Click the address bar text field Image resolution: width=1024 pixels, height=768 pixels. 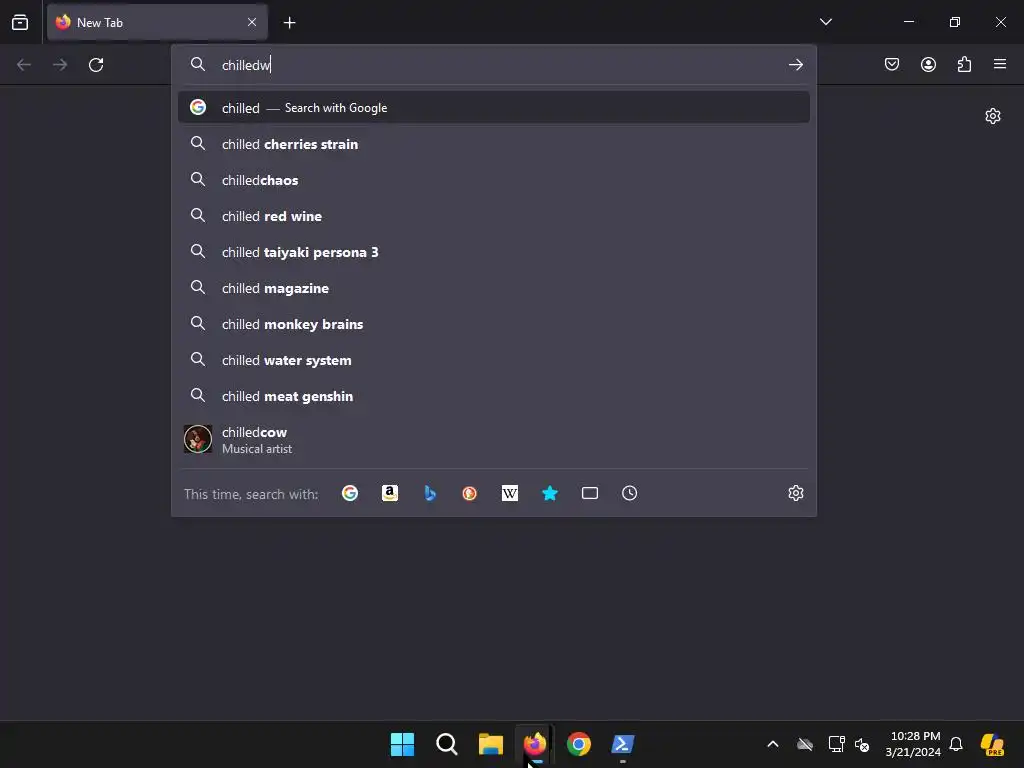click(496, 65)
